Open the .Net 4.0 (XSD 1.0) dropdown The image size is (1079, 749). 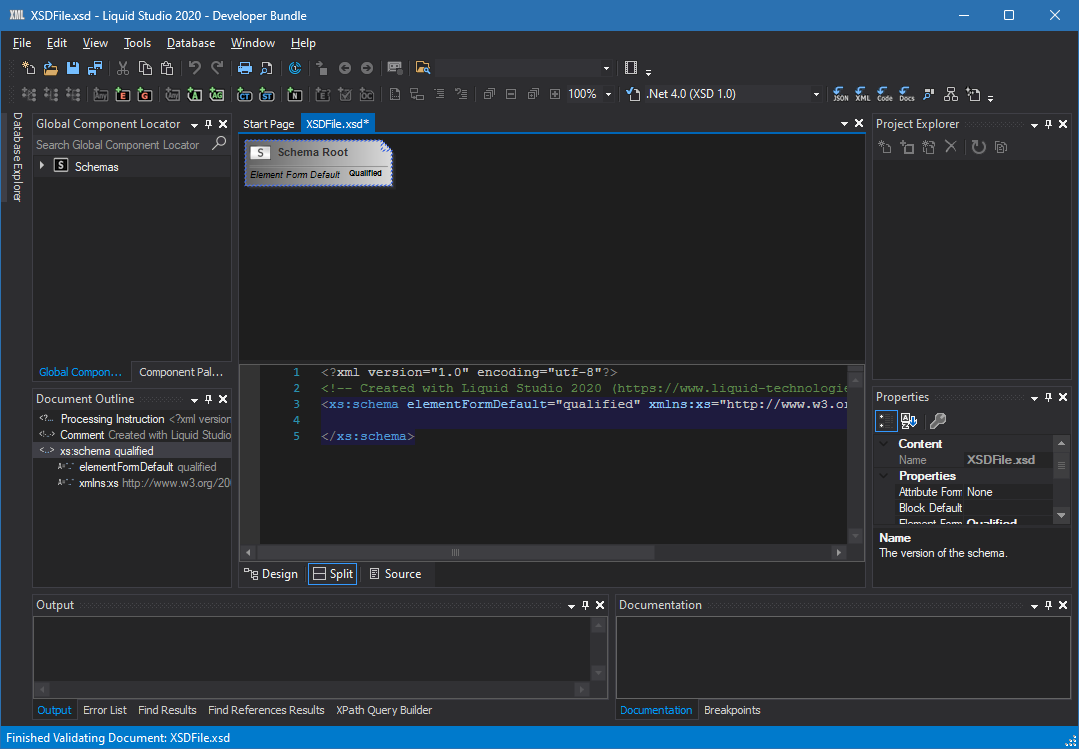[817, 94]
